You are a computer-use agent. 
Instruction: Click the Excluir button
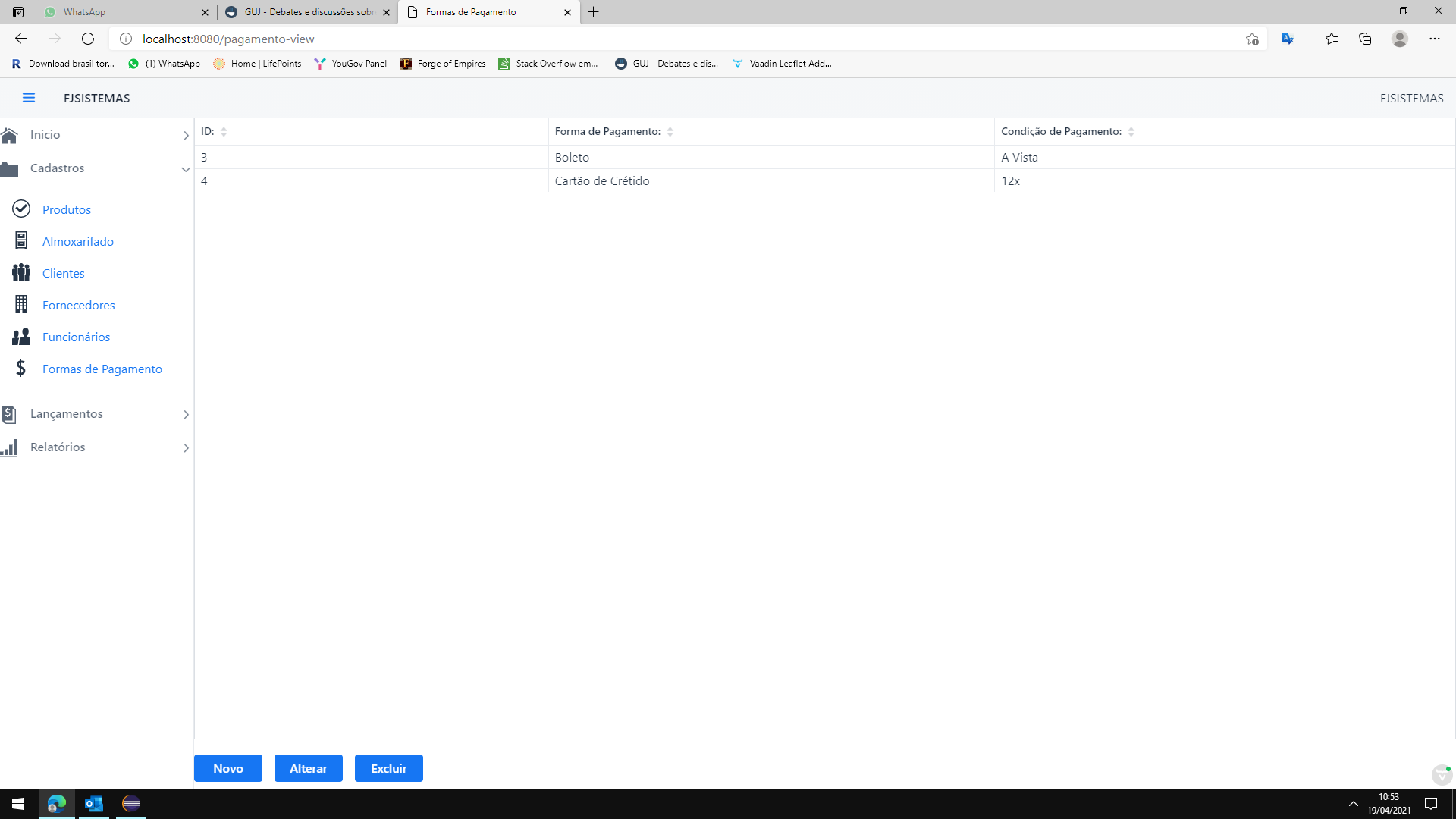[x=389, y=768]
